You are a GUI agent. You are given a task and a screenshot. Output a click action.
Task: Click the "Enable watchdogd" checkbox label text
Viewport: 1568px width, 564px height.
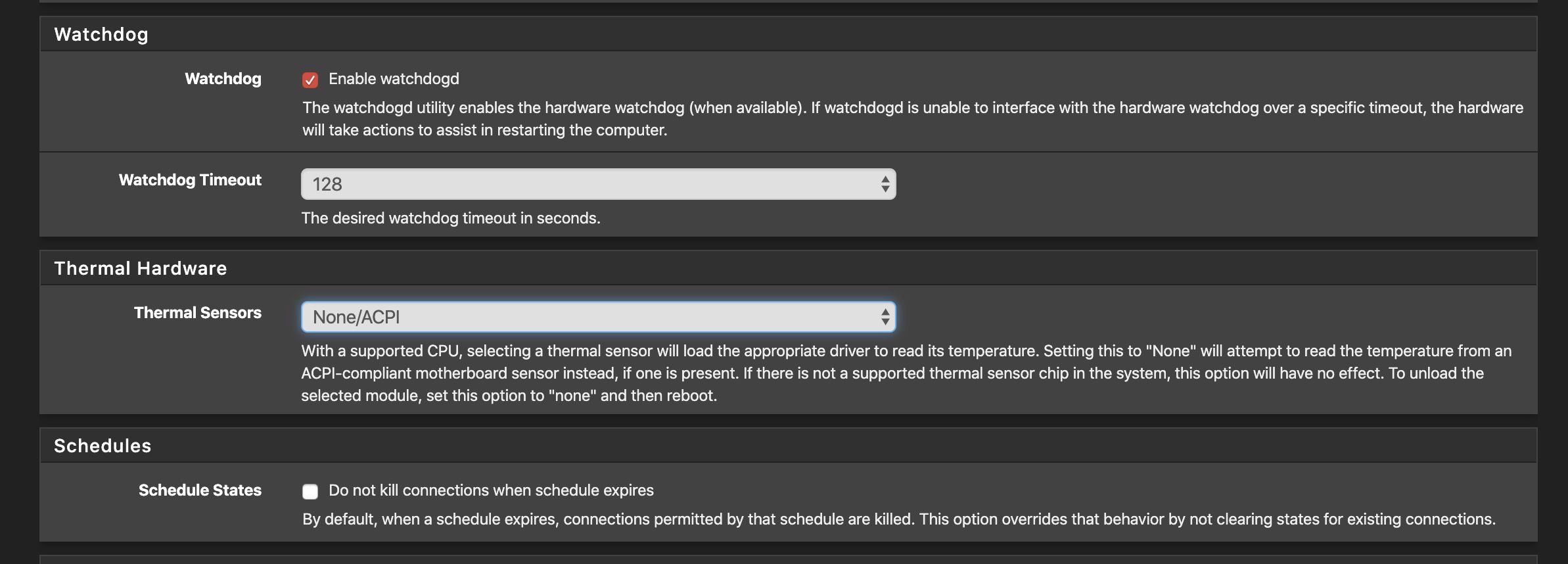(394, 79)
